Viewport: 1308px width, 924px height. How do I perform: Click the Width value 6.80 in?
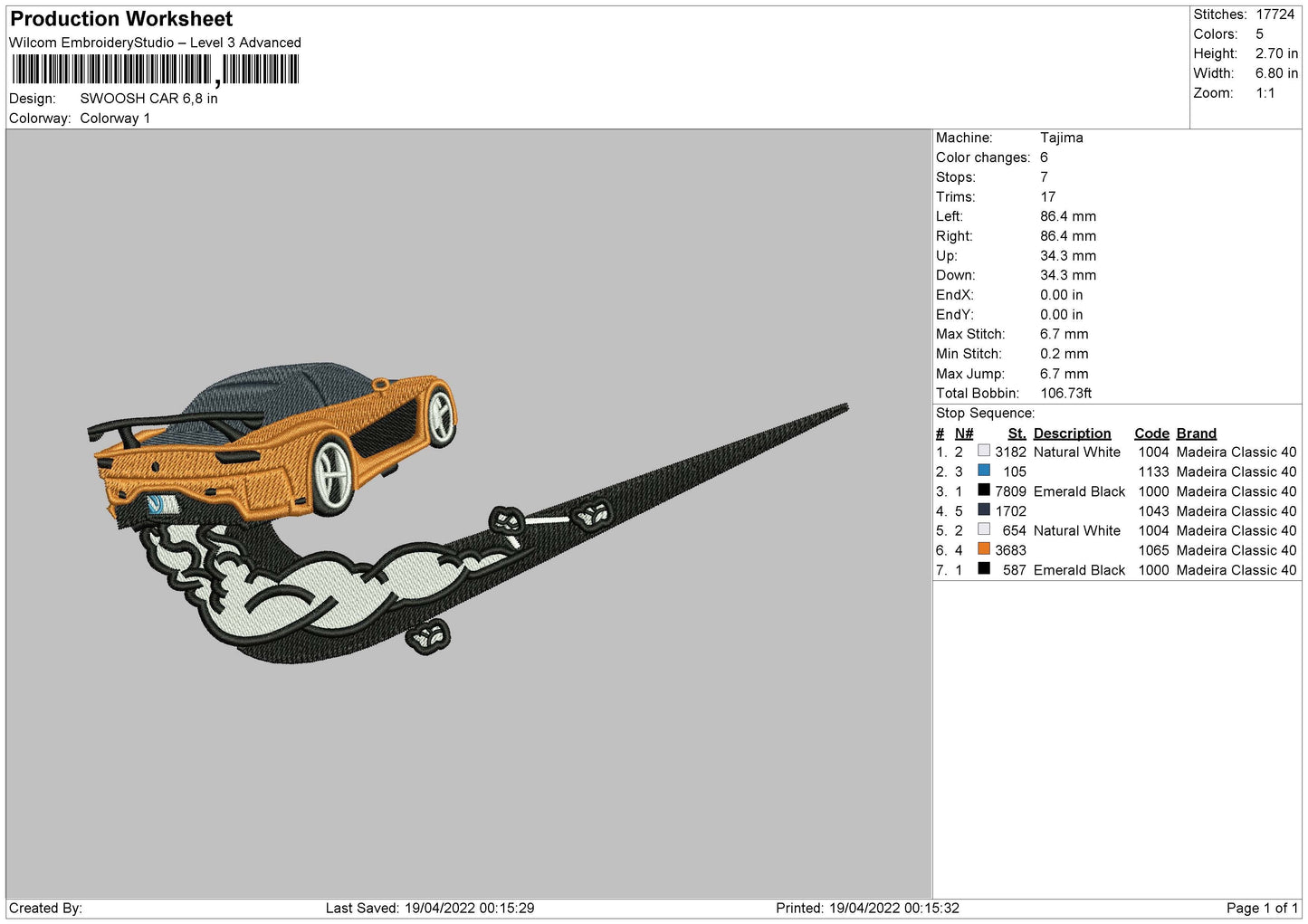click(1276, 73)
